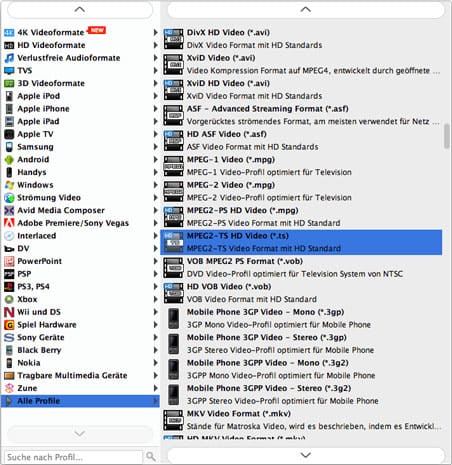
Task: Click the search magnifier icon
Action: tap(151, 456)
